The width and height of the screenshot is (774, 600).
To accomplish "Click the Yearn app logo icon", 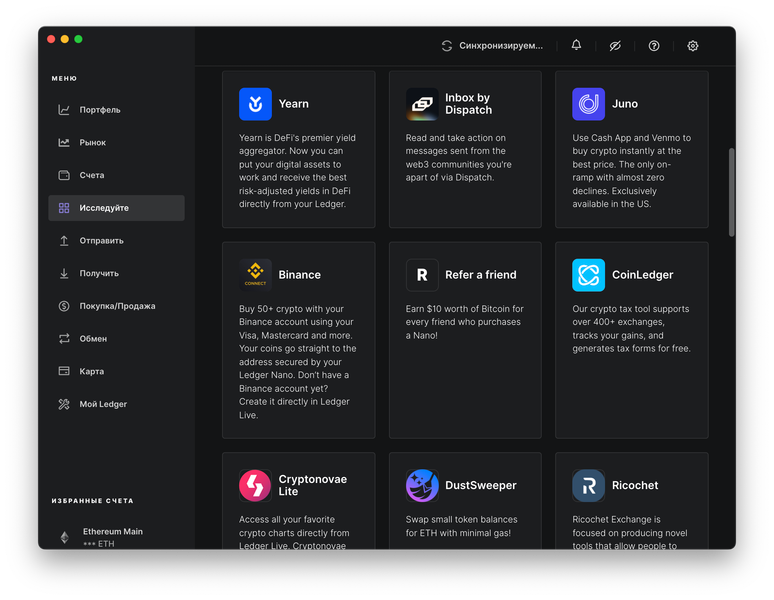I will pyautogui.click(x=255, y=104).
